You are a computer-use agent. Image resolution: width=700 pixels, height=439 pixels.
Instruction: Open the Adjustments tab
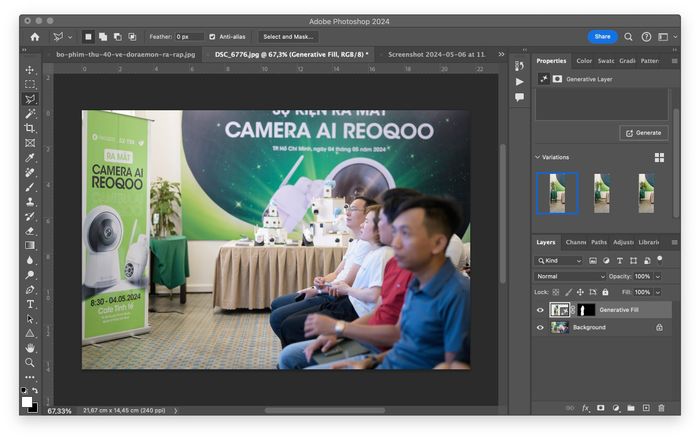623,242
